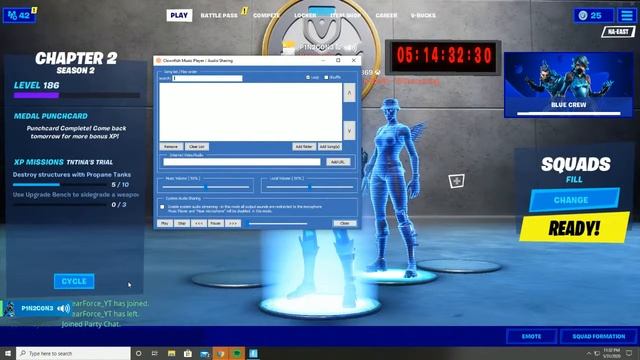This screenshot has width=640, height=360.
Task: Click the playback position seek bar
Action: click(278, 223)
